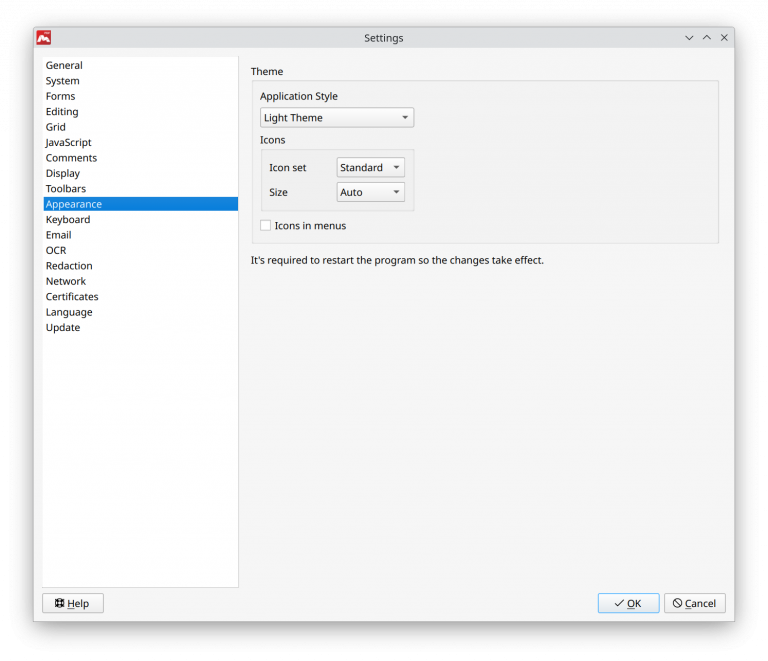Select the General settings category
This screenshot has width=768, height=661.
tap(64, 66)
